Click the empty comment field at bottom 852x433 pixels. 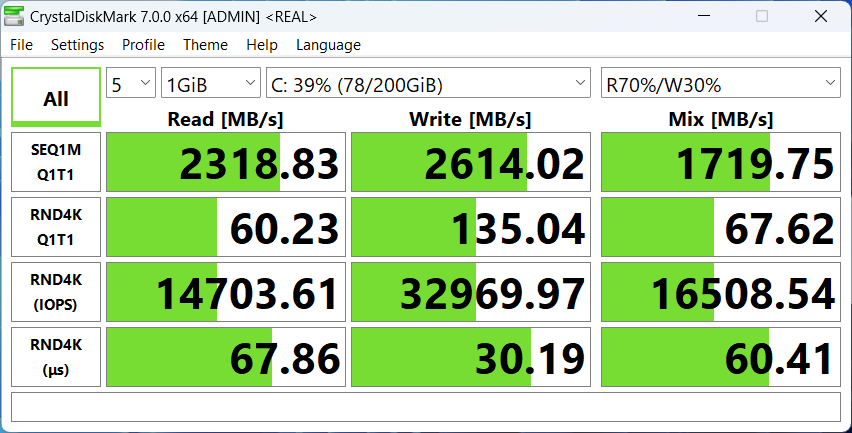(x=425, y=407)
